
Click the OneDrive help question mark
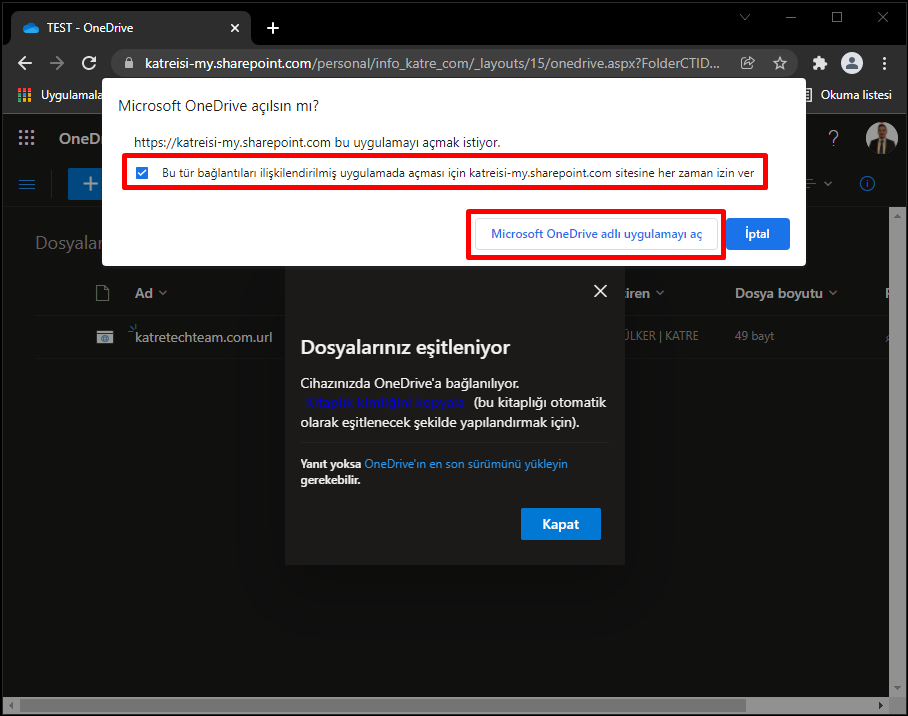pyautogui.click(x=833, y=138)
